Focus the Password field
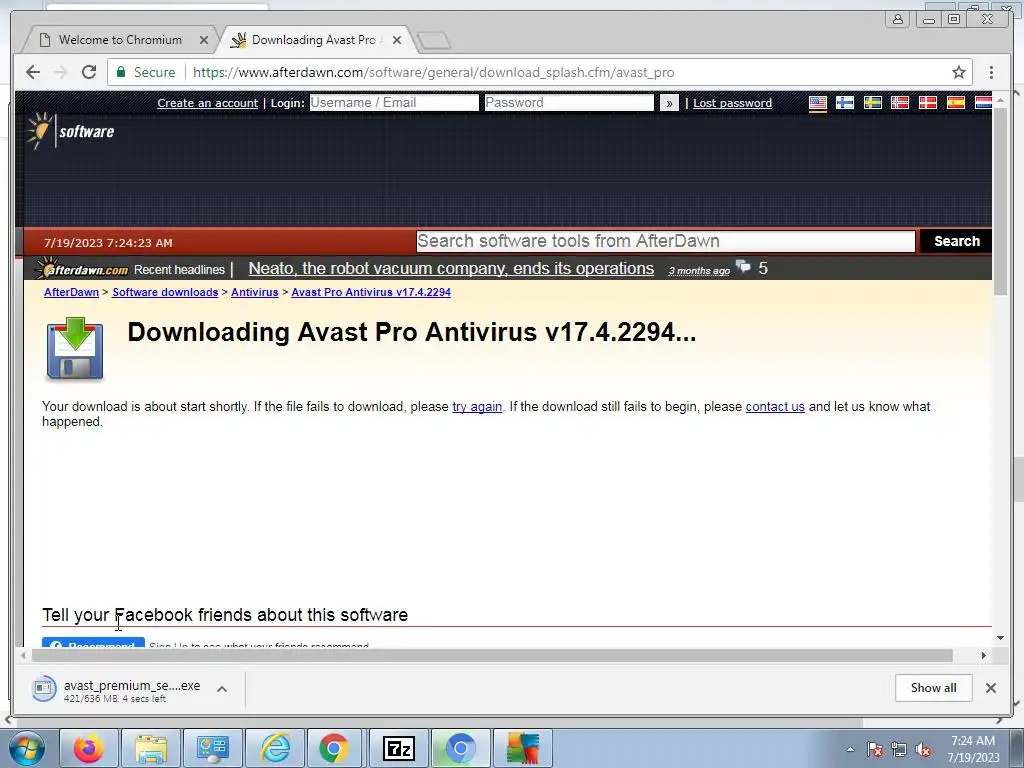Screen dimensions: 1024x768 point(569,103)
